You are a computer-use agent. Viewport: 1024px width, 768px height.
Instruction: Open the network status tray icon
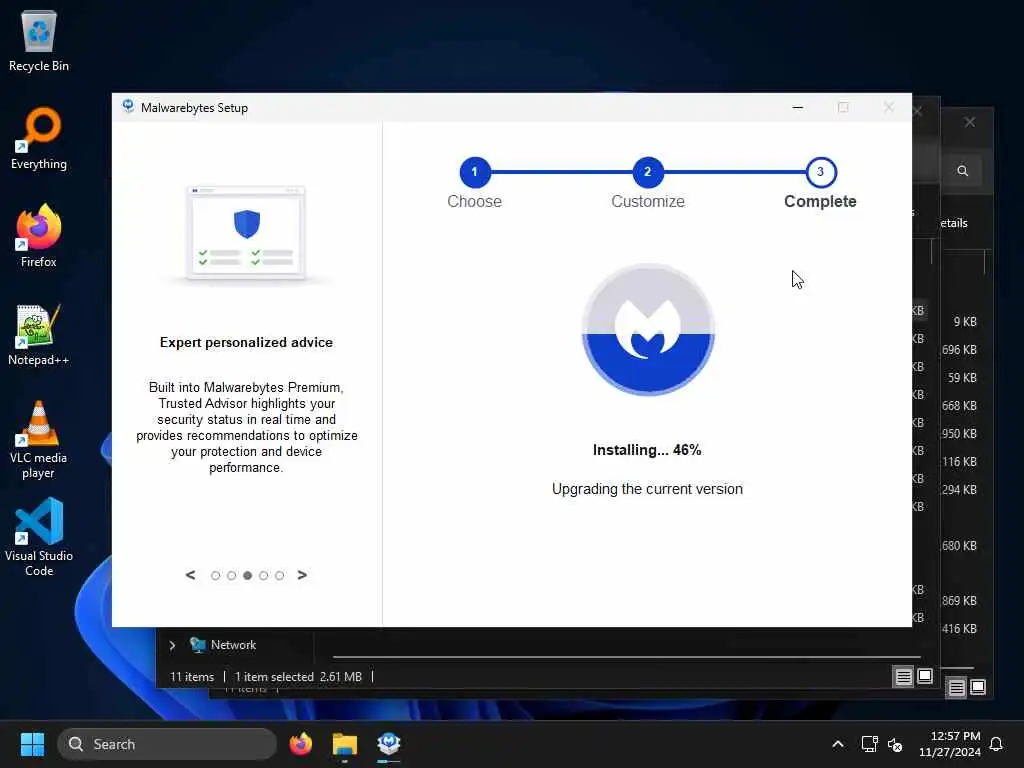[869, 744]
